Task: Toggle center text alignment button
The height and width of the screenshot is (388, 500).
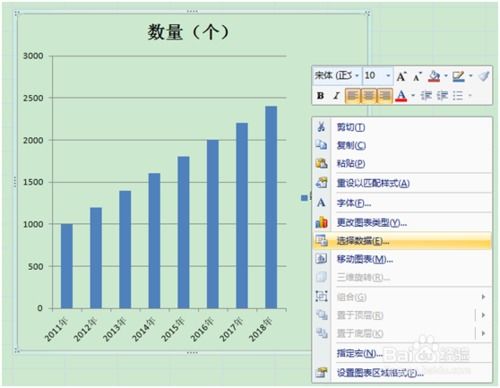Action: pos(369,96)
